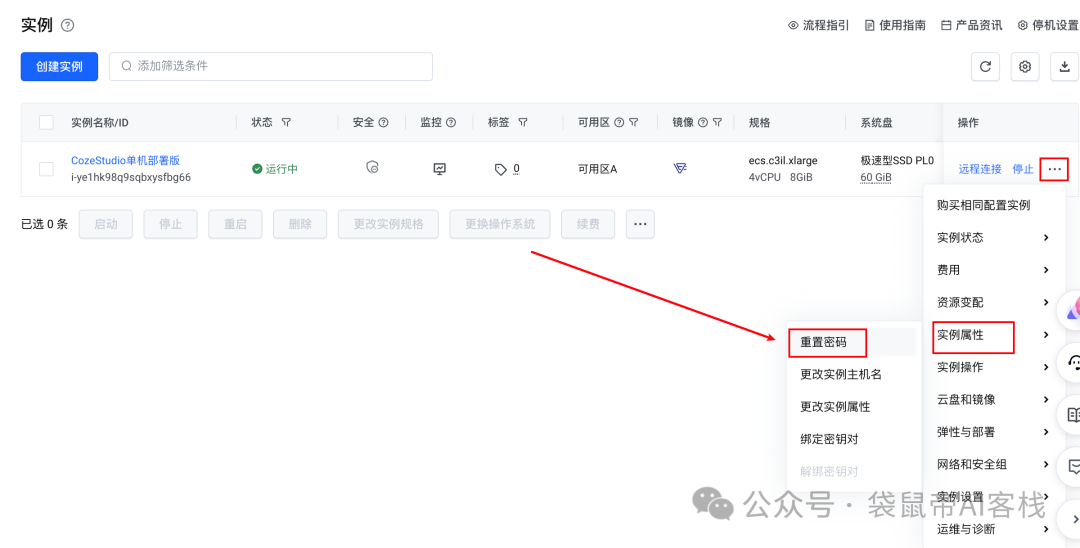
Task: Expand the 费用 submenu
Action: coord(992,270)
